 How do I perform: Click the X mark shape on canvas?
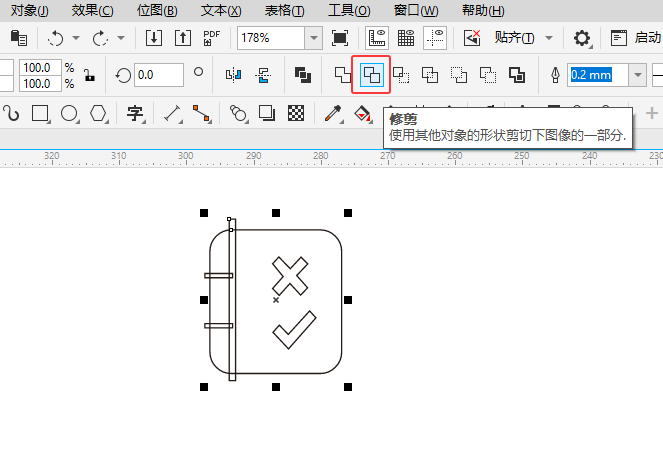[290, 276]
